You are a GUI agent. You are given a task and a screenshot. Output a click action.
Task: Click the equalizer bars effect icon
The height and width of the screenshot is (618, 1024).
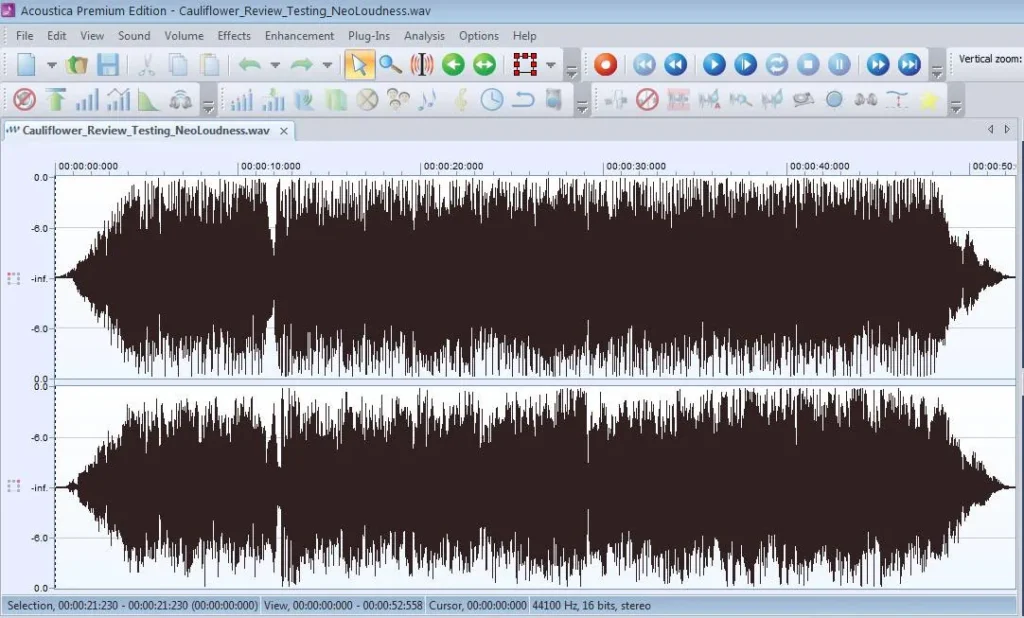(241, 100)
